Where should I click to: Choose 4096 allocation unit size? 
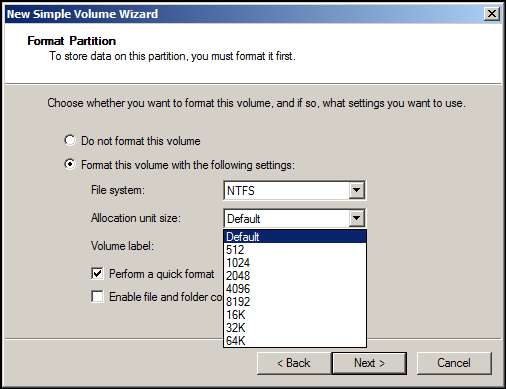295,289
